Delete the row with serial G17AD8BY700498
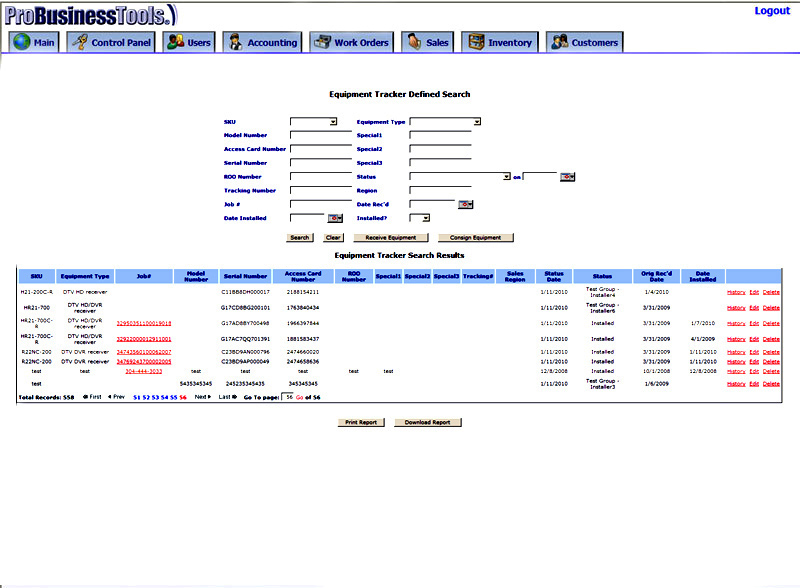This screenshot has width=800, height=588. click(771, 323)
